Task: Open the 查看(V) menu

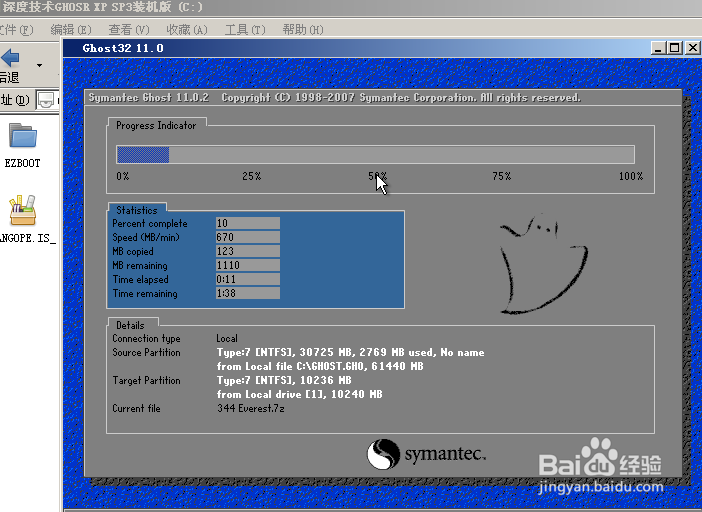Action: tap(129, 30)
